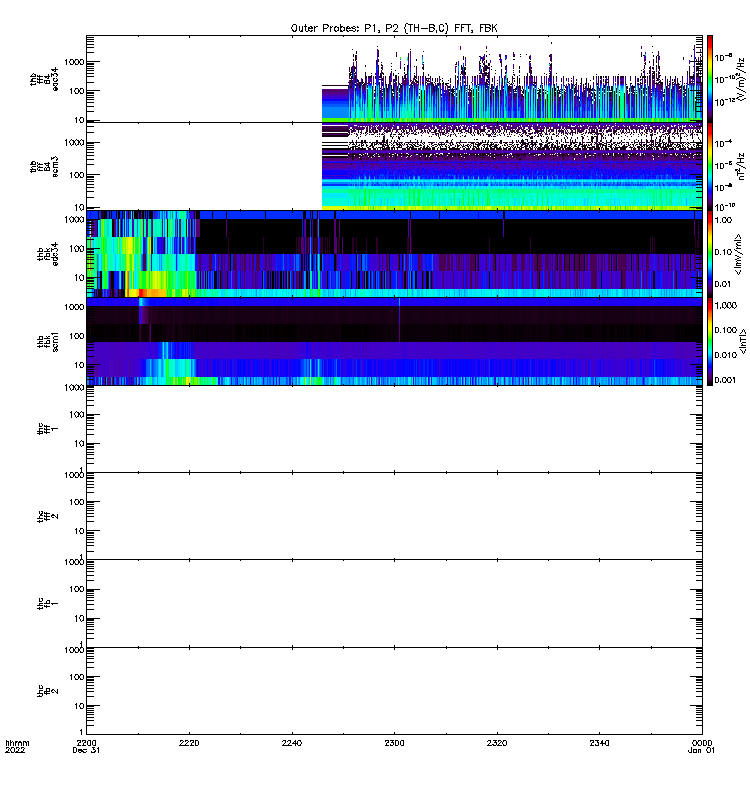
Task: Click the plot title 'Outer Probes: P1, P2 (TH-B,C) FFT, FBK'
Action: tap(394, 28)
